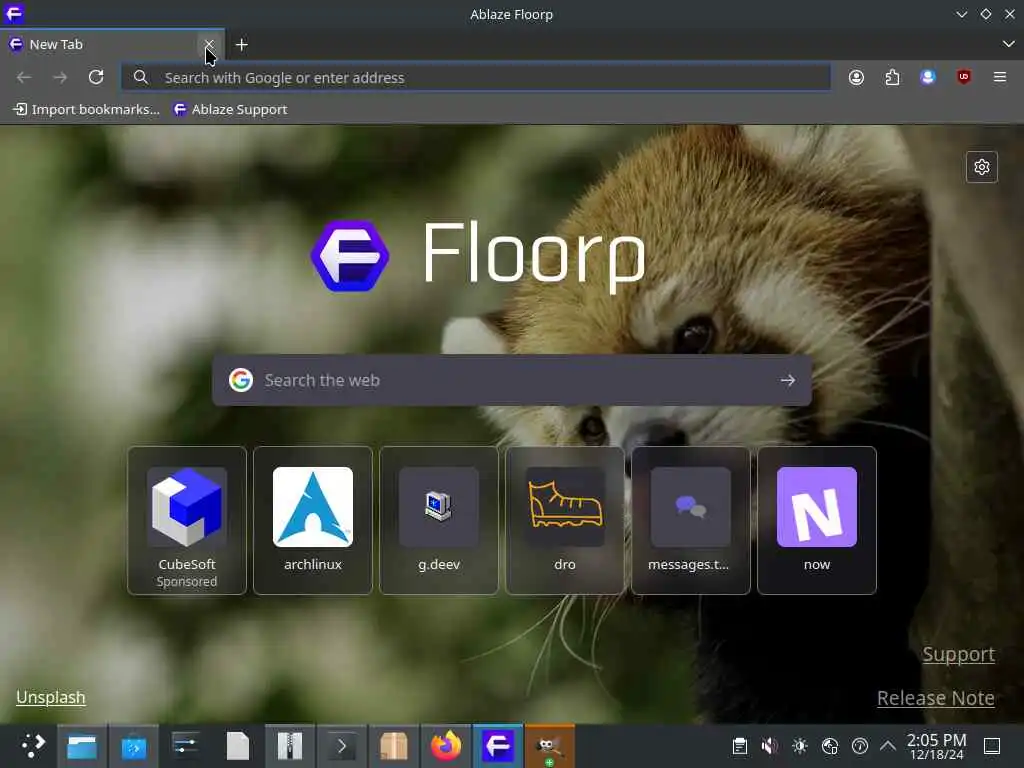1024x768 pixels.
Task: Switch to GIMP in taskbar
Action: tap(550, 746)
